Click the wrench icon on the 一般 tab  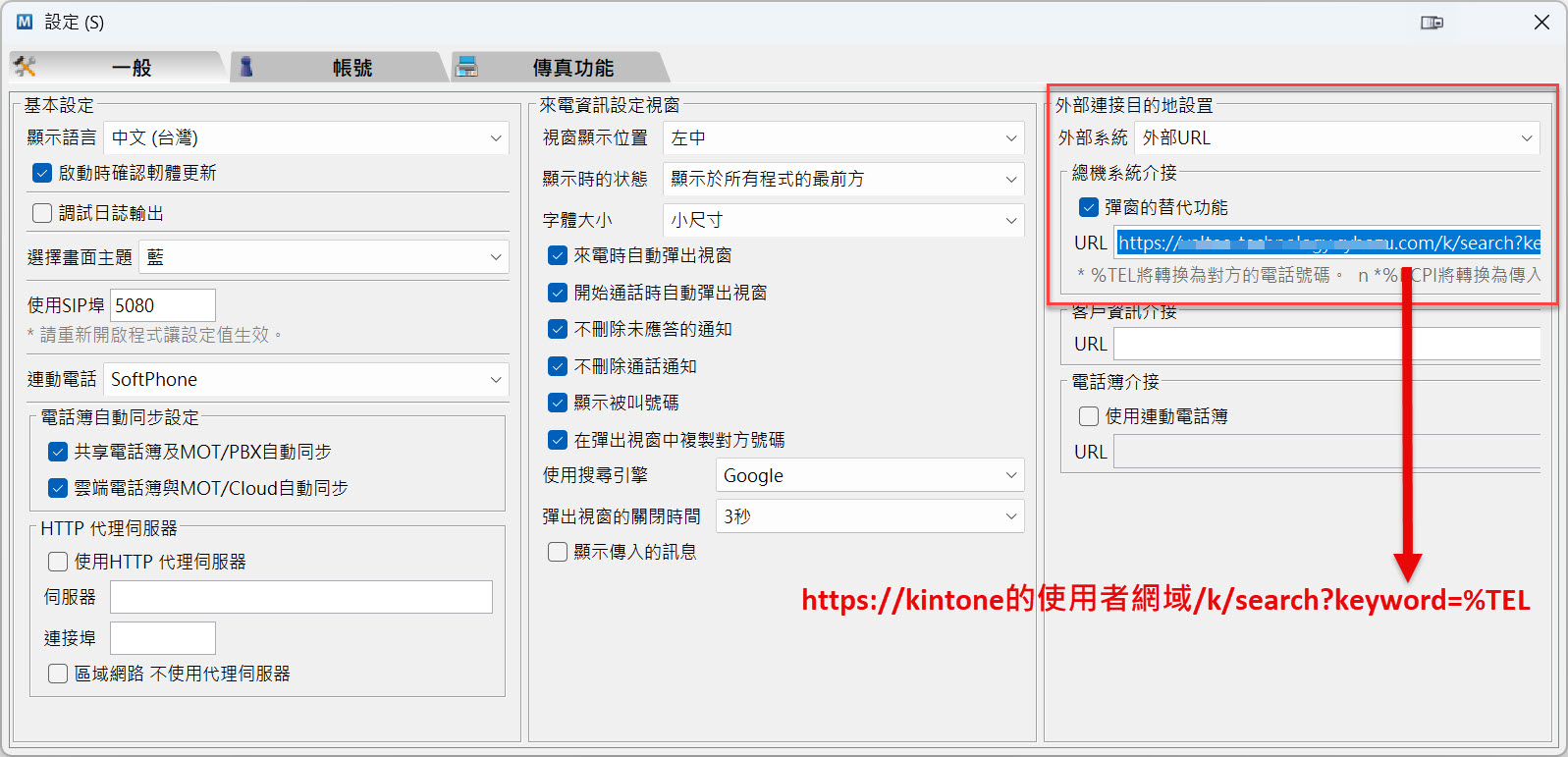[x=26, y=67]
